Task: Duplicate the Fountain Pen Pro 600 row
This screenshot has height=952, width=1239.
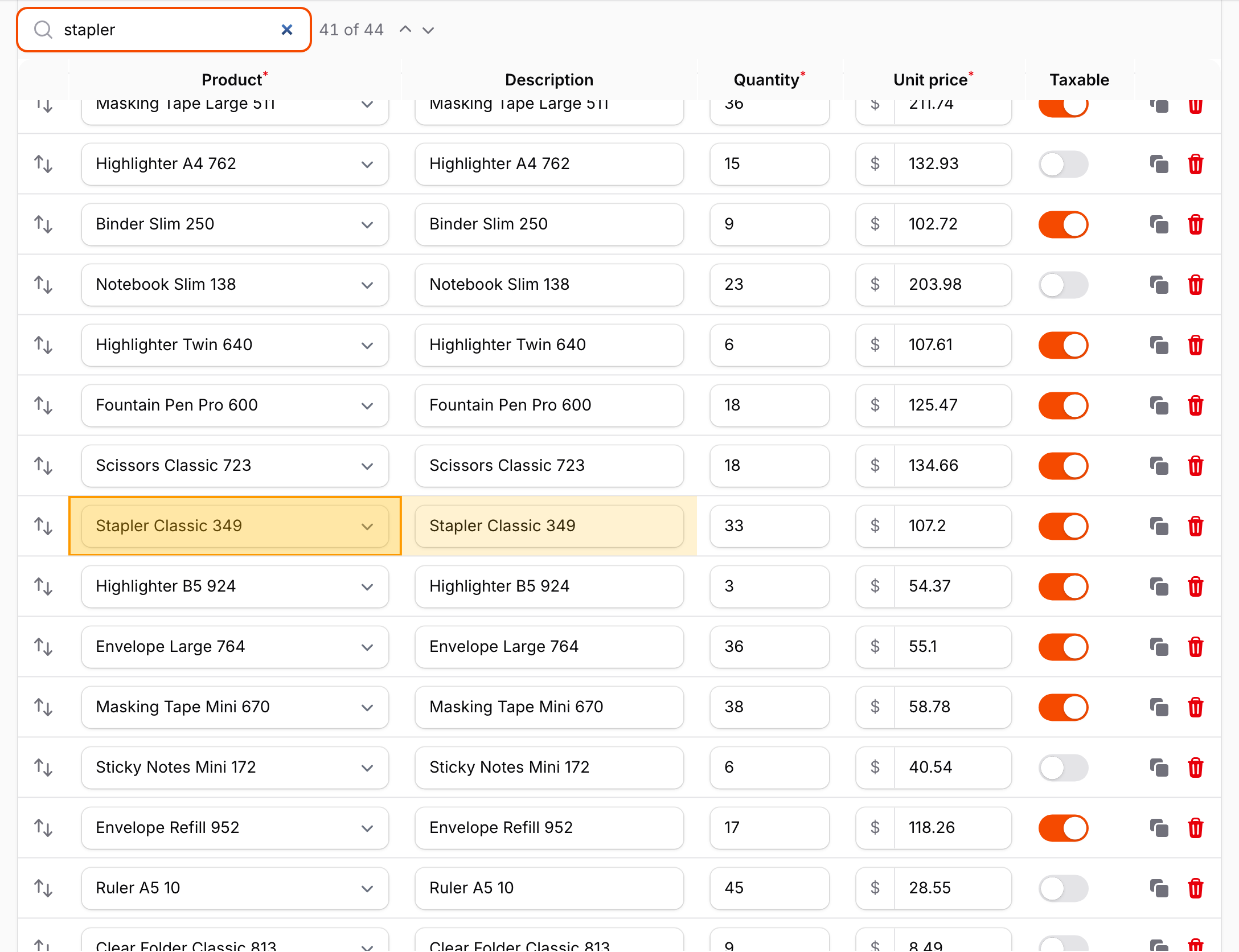Action: 1159,405
